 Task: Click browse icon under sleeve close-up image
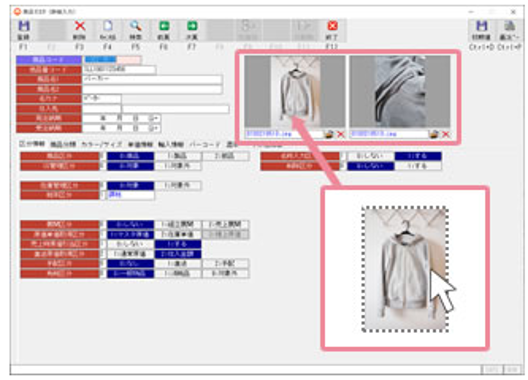pos(434,134)
